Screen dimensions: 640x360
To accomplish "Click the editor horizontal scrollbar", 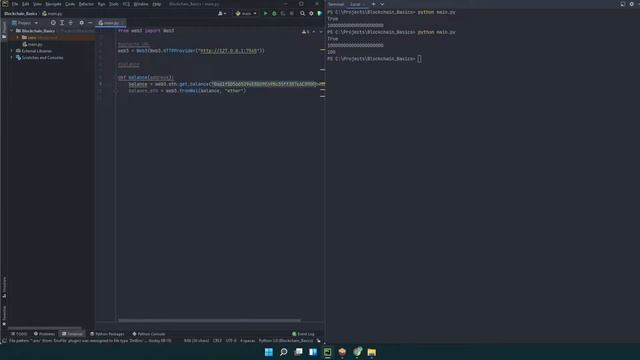I will point(209,320).
